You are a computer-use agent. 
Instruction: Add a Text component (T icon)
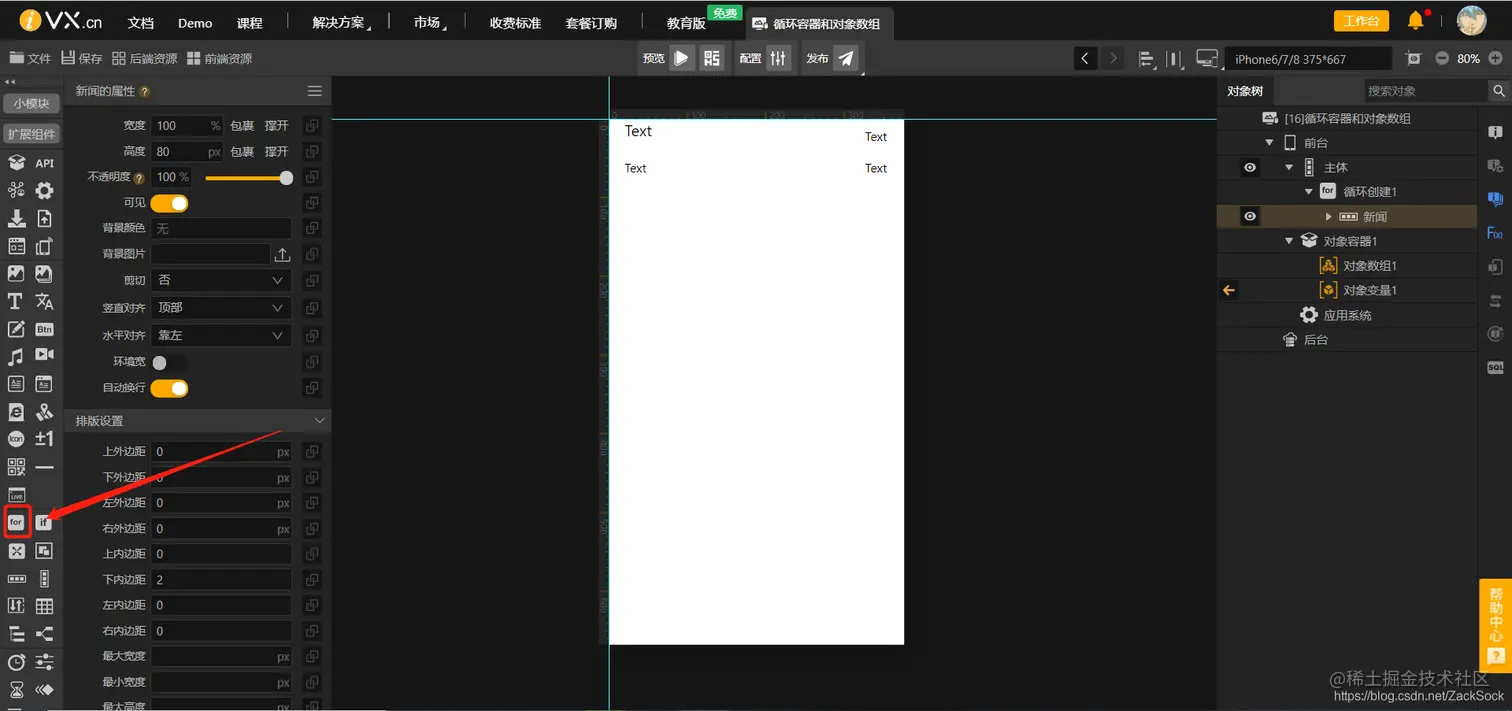[x=16, y=301]
